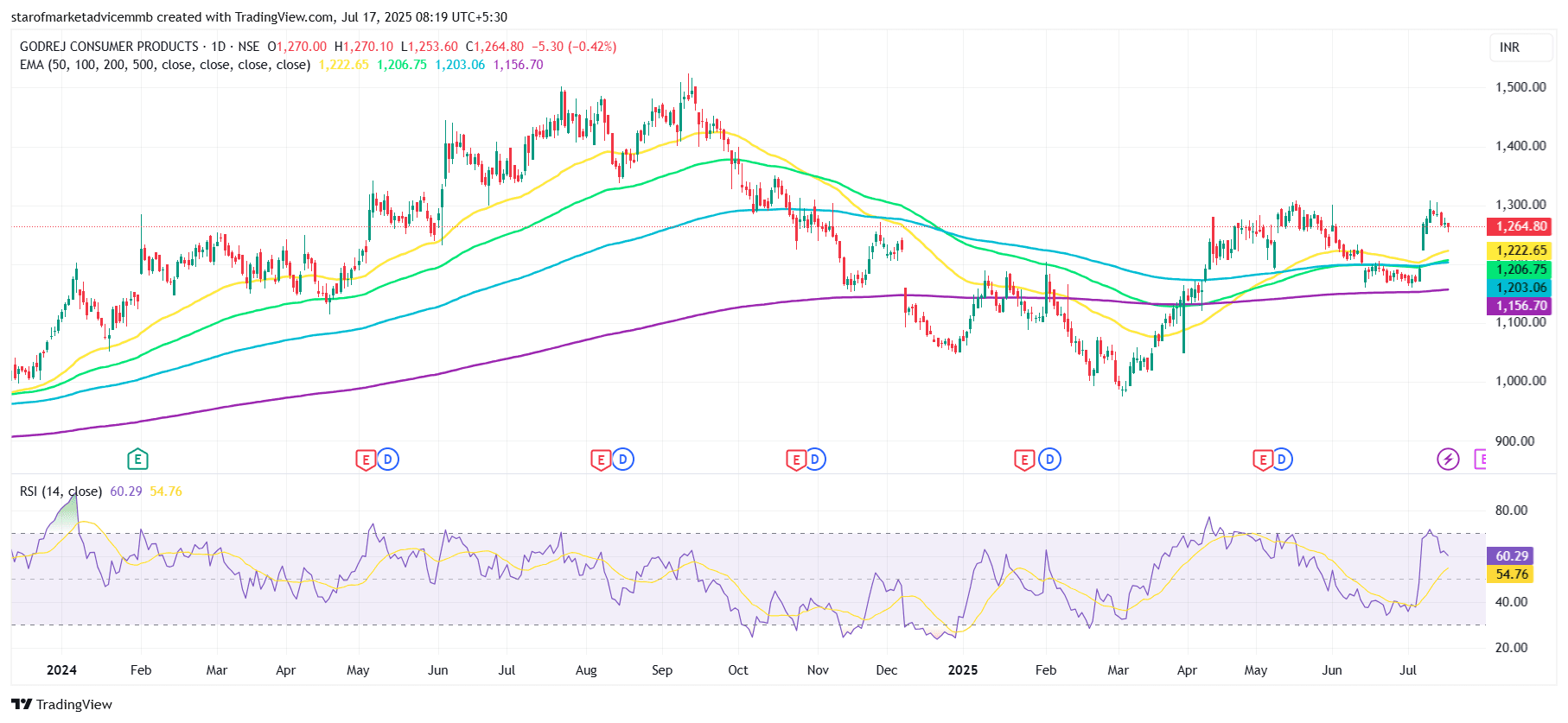The height and width of the screenshot is (723, 1568).
Task: Click the purple lightning event icon near Jul 2025
Action: [1448, 460]
